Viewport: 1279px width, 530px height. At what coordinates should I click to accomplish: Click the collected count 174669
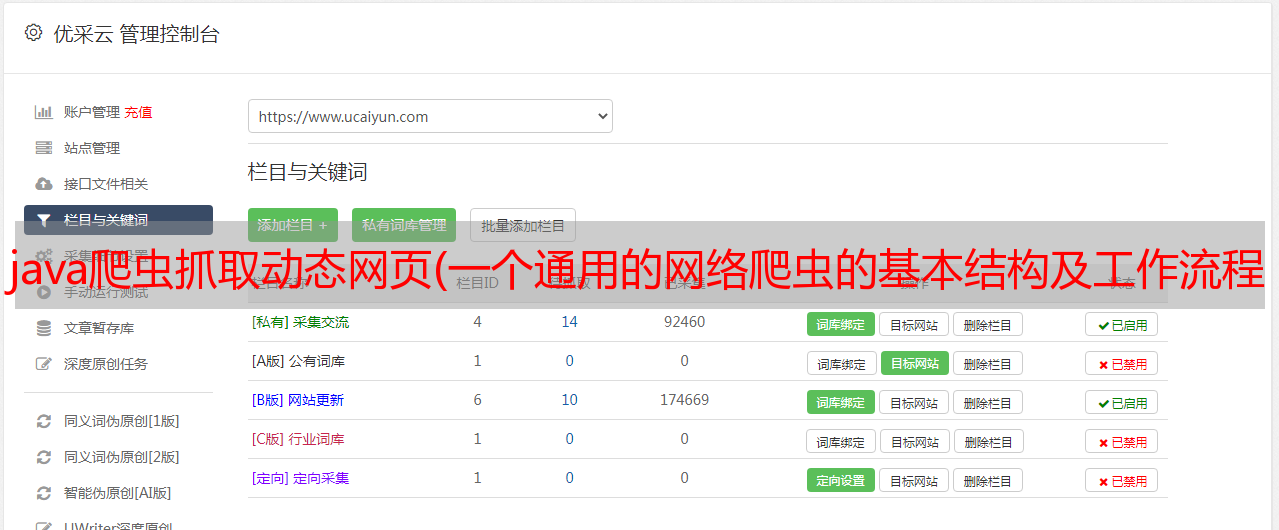(684, 400)
